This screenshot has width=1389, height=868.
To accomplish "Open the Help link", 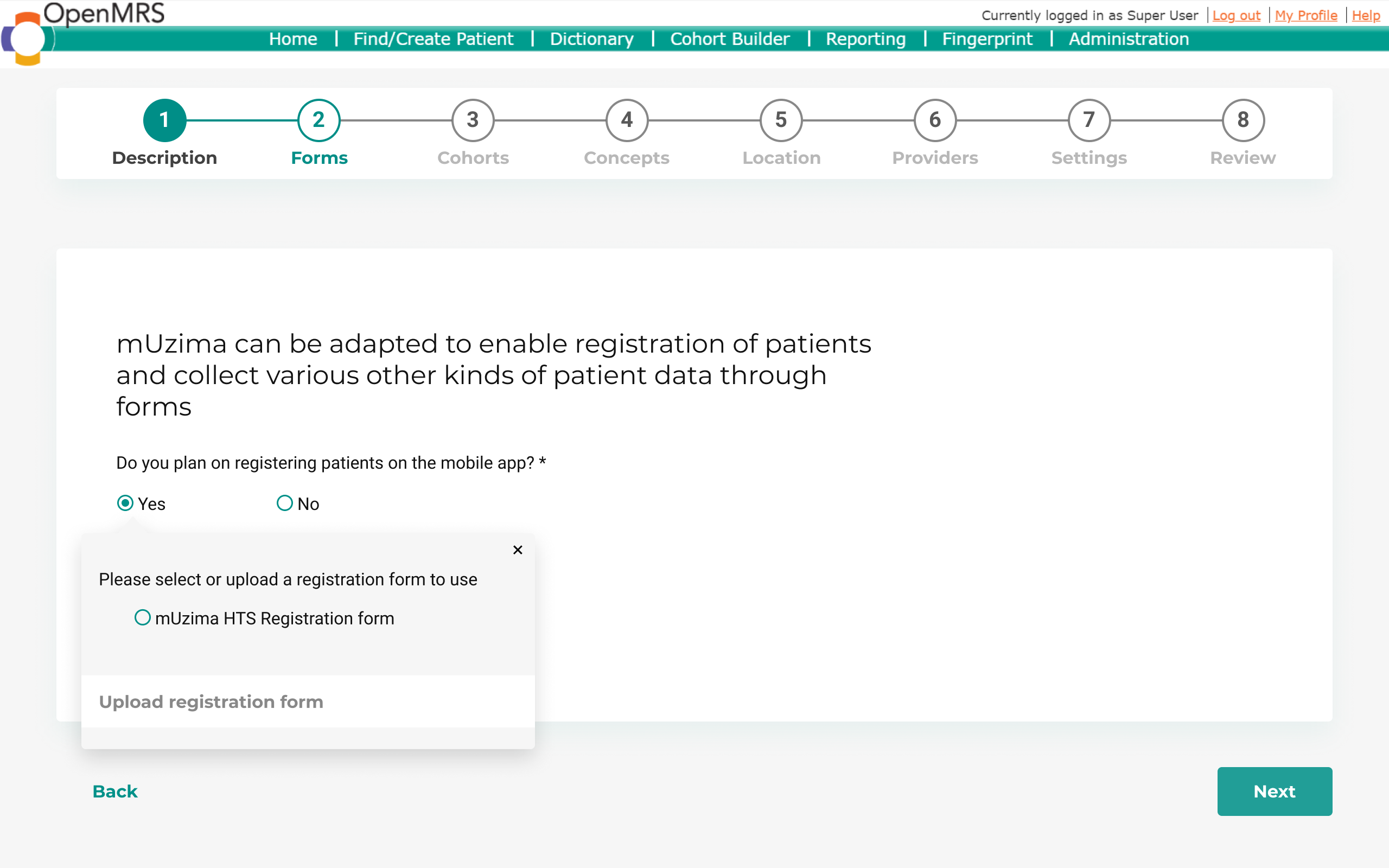I will pos(1366,16).
